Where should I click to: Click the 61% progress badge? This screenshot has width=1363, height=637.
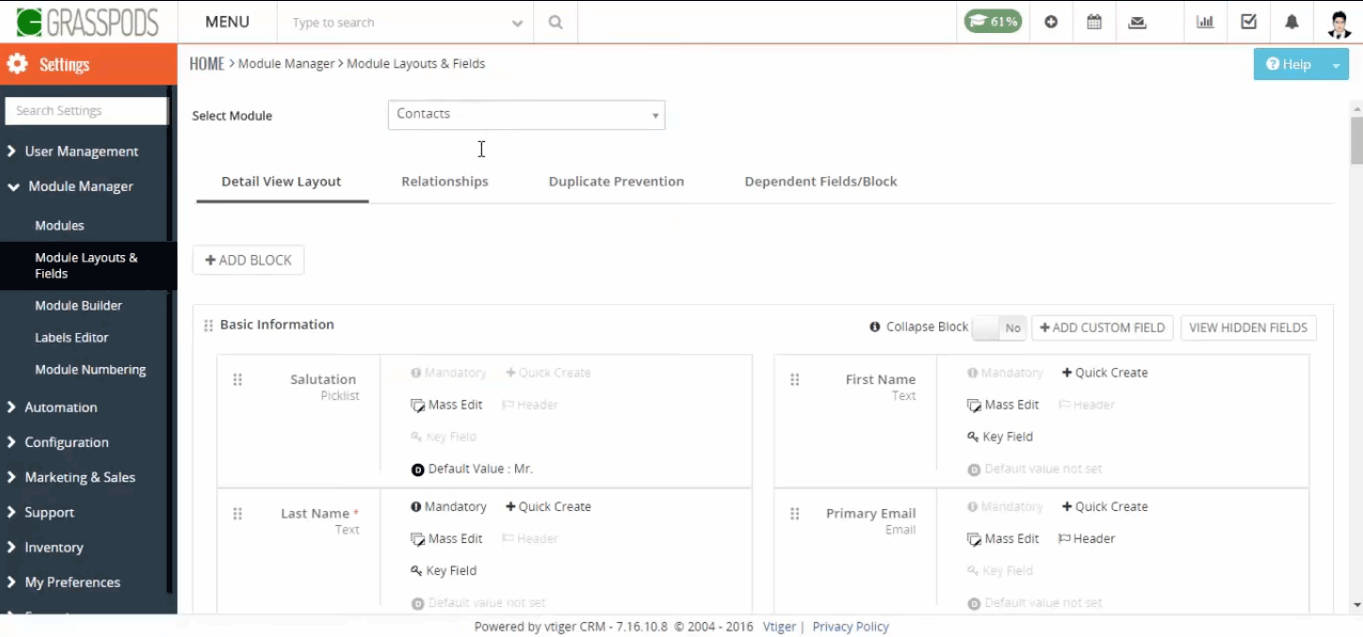(x=991, y=20)
